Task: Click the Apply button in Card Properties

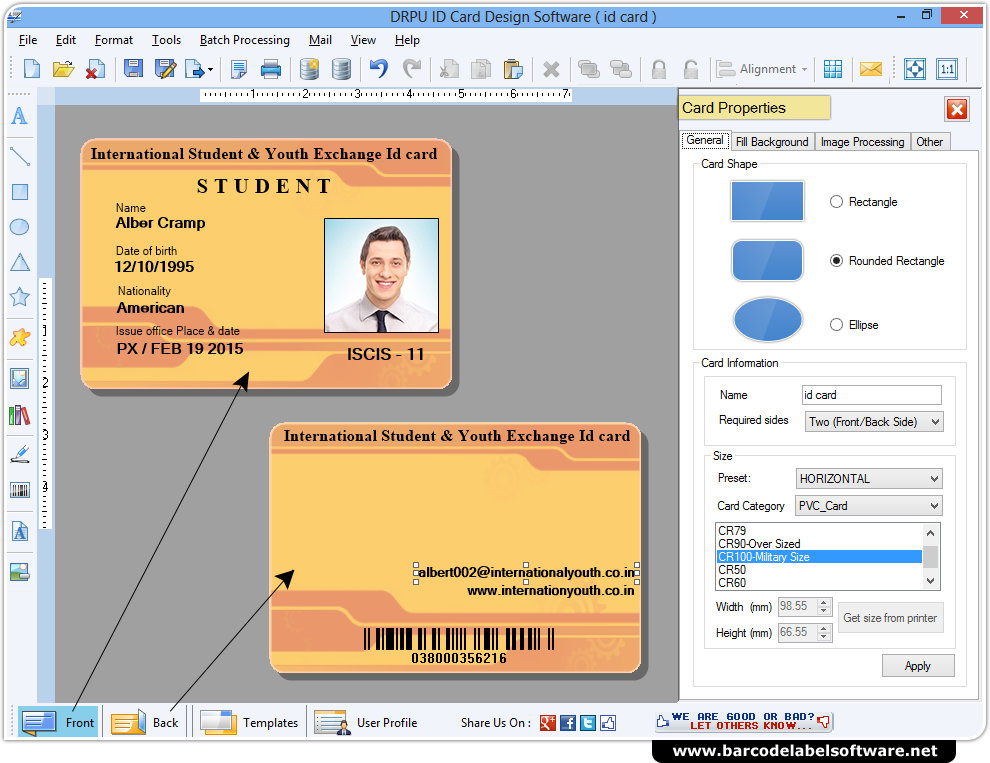Action: (x=917, y=665)
